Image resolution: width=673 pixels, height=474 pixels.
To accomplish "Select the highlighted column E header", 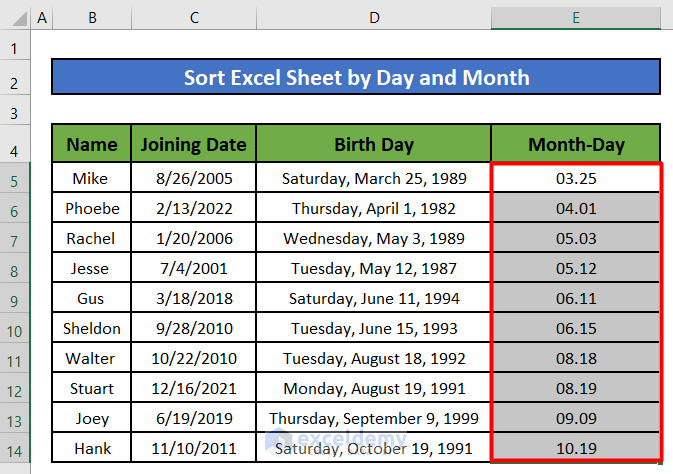I will click(x=576, y=17).
